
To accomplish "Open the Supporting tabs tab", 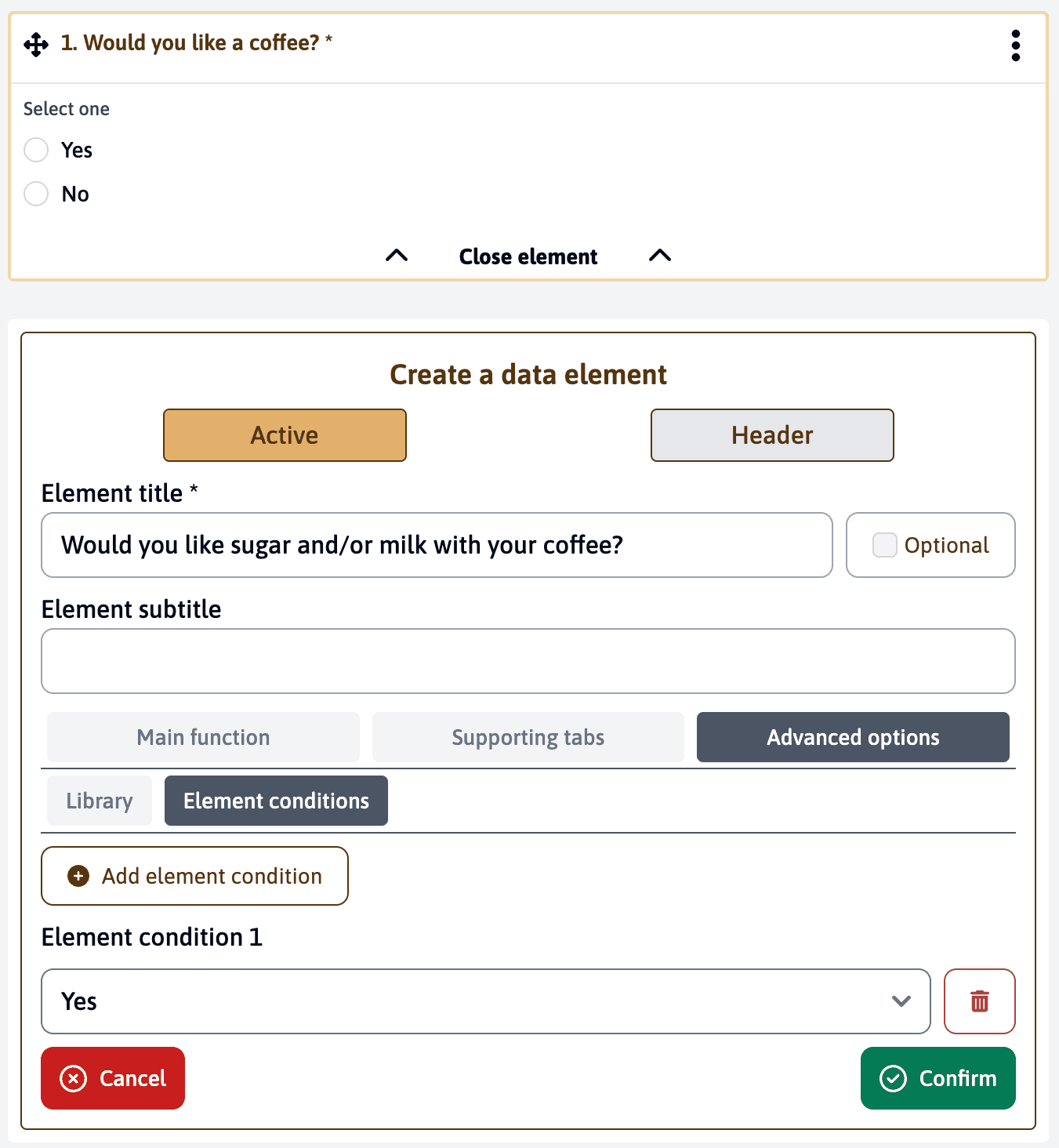I will click(x=528, y=737).
